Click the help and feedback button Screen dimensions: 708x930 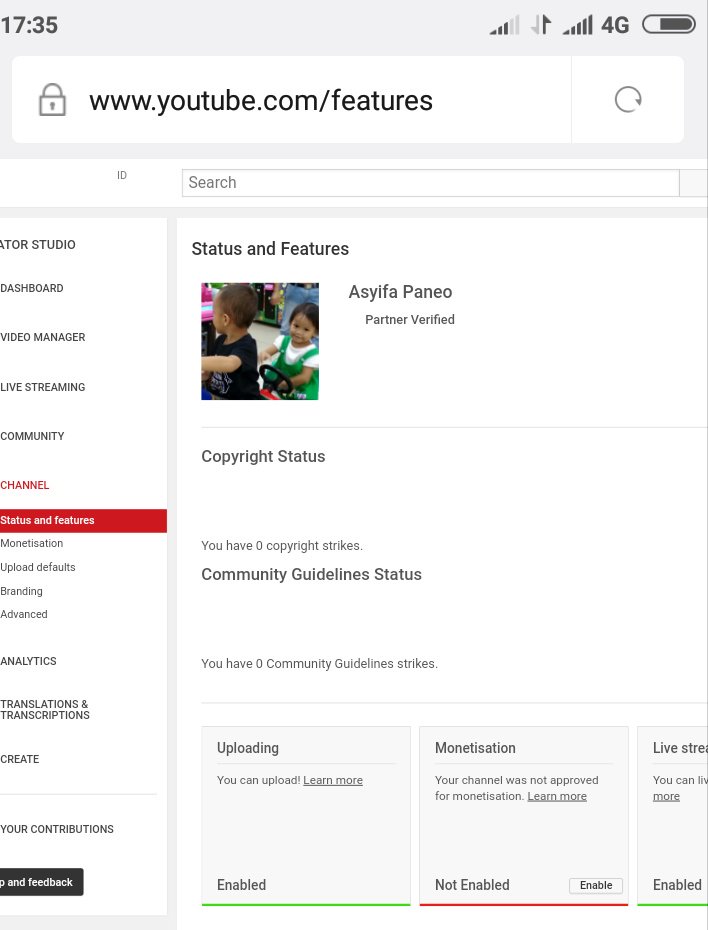(x=40, y=882)
